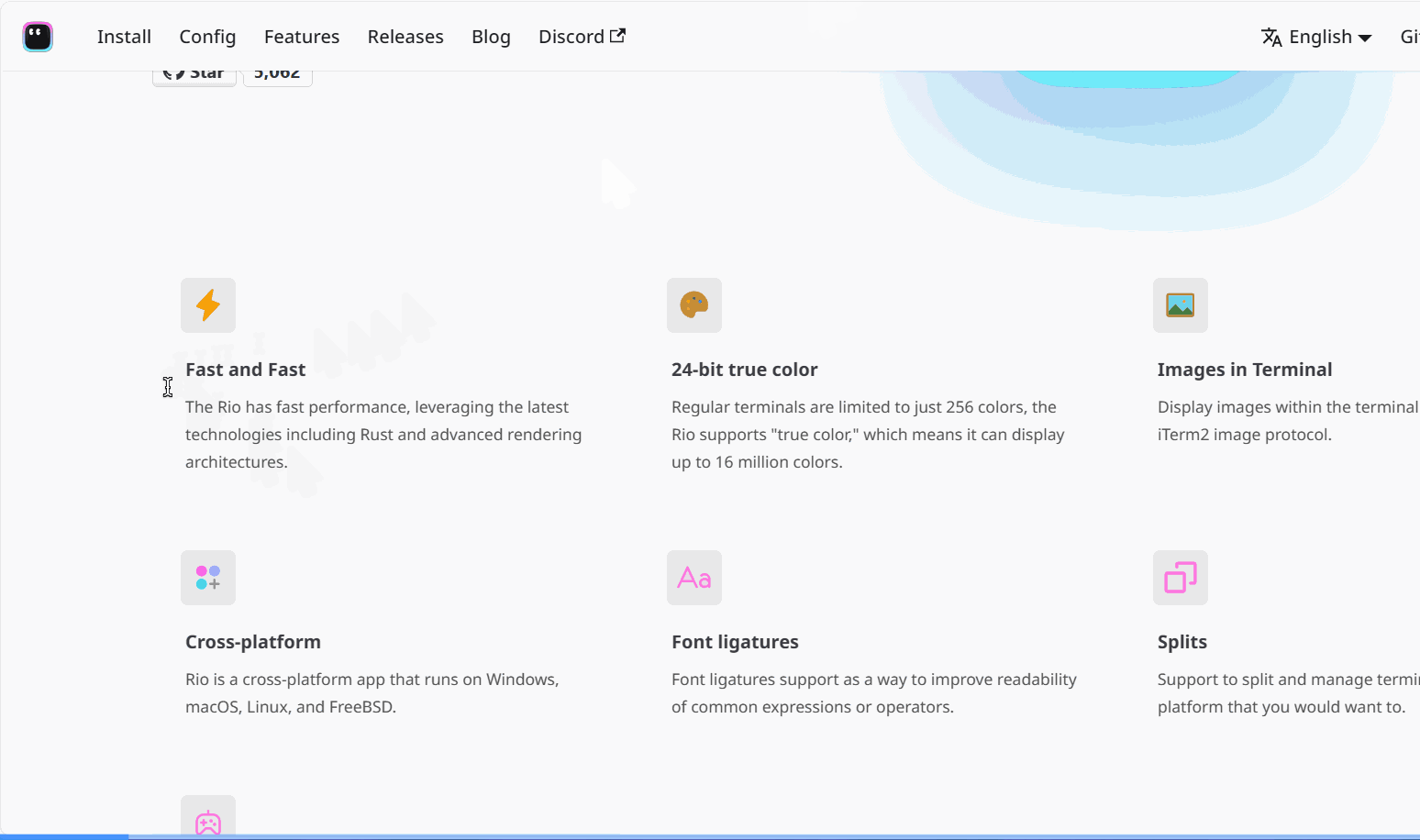Click the GitHub Star button

tap(194, 77)
